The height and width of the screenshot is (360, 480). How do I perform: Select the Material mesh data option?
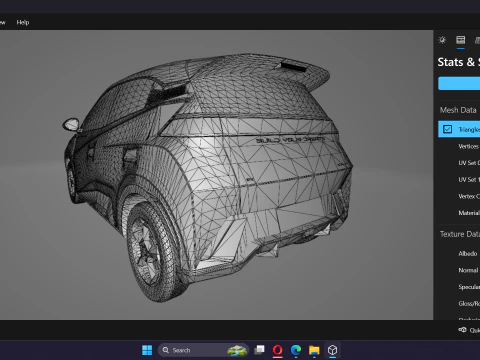[469, 213]
